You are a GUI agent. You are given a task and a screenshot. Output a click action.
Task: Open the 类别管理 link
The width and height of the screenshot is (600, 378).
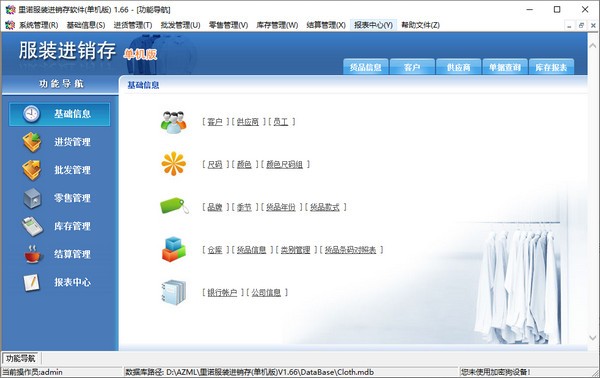(295, 250)
